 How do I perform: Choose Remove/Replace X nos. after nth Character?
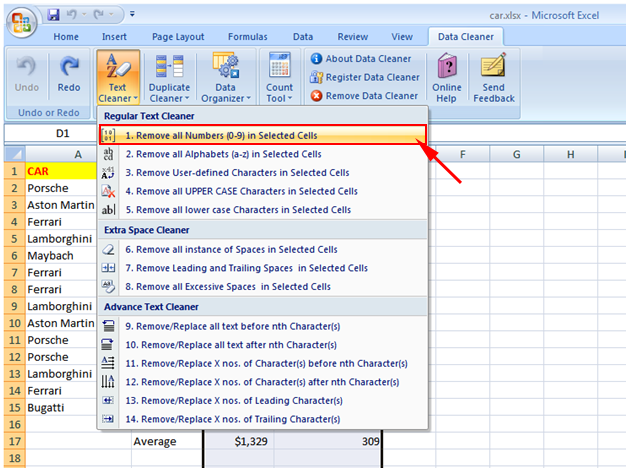click(263, 382)
